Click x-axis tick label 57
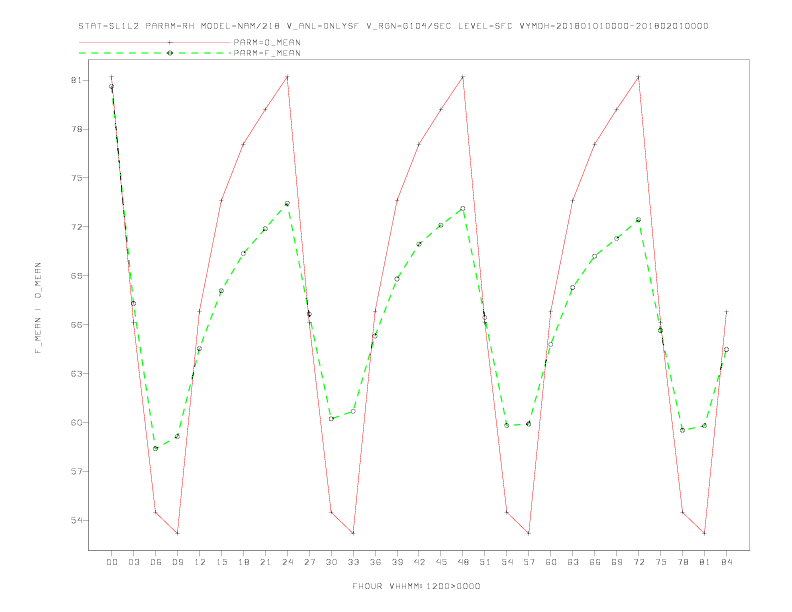This screenshot has height=612, width=792. 529,562
